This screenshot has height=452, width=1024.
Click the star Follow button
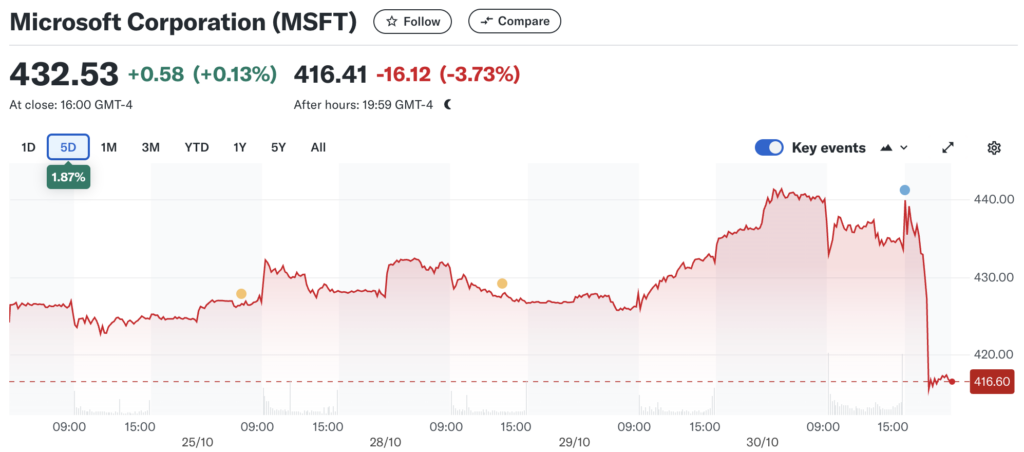413,21
